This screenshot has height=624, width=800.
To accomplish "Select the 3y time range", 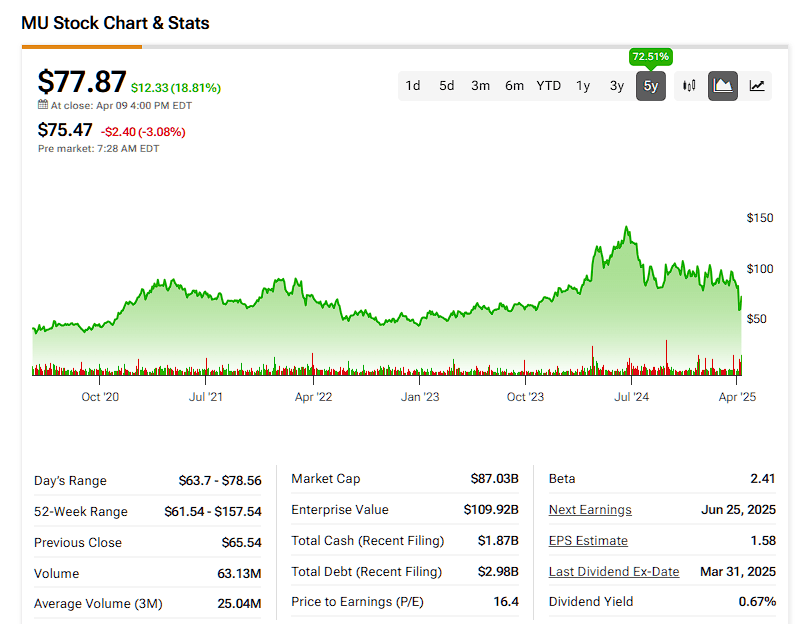I will pos(617,86).
